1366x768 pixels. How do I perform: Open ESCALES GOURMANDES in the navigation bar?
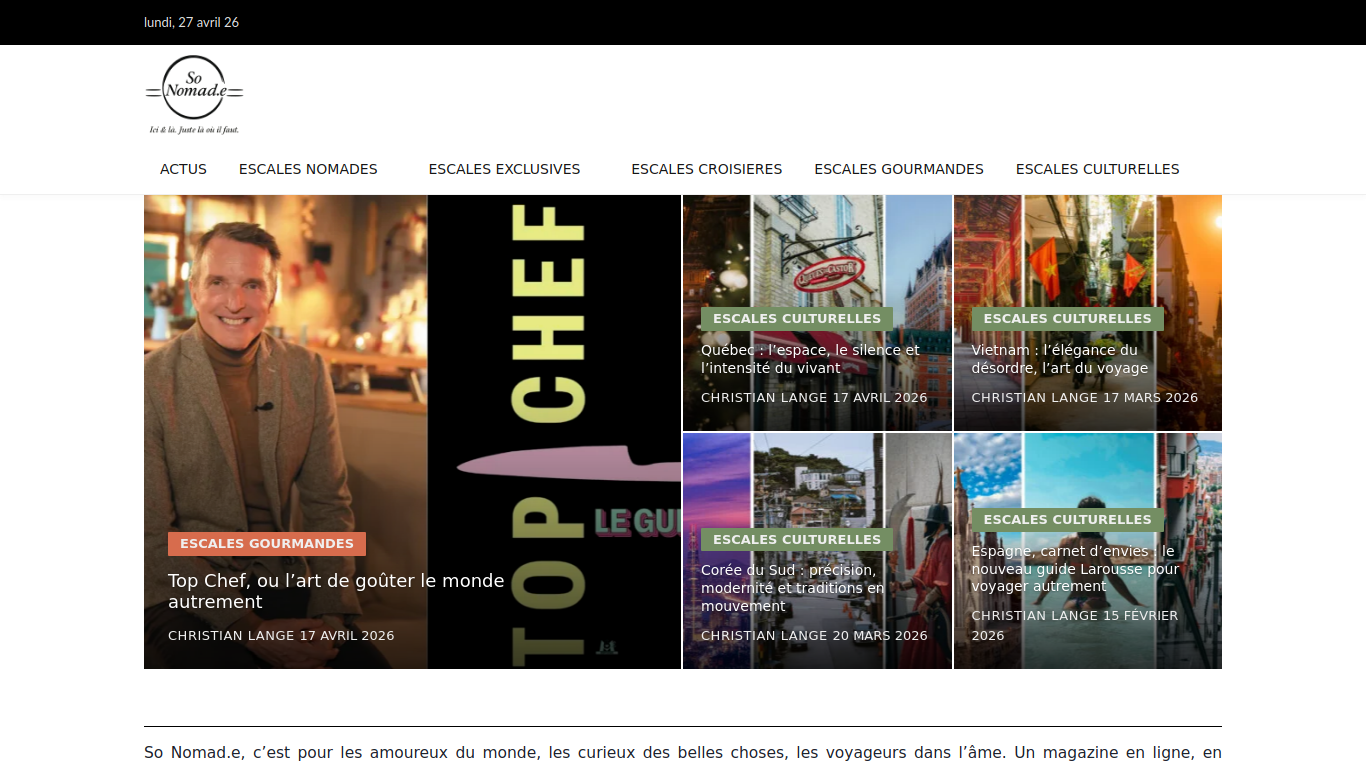pyautogui.click(x=899, y=169)
